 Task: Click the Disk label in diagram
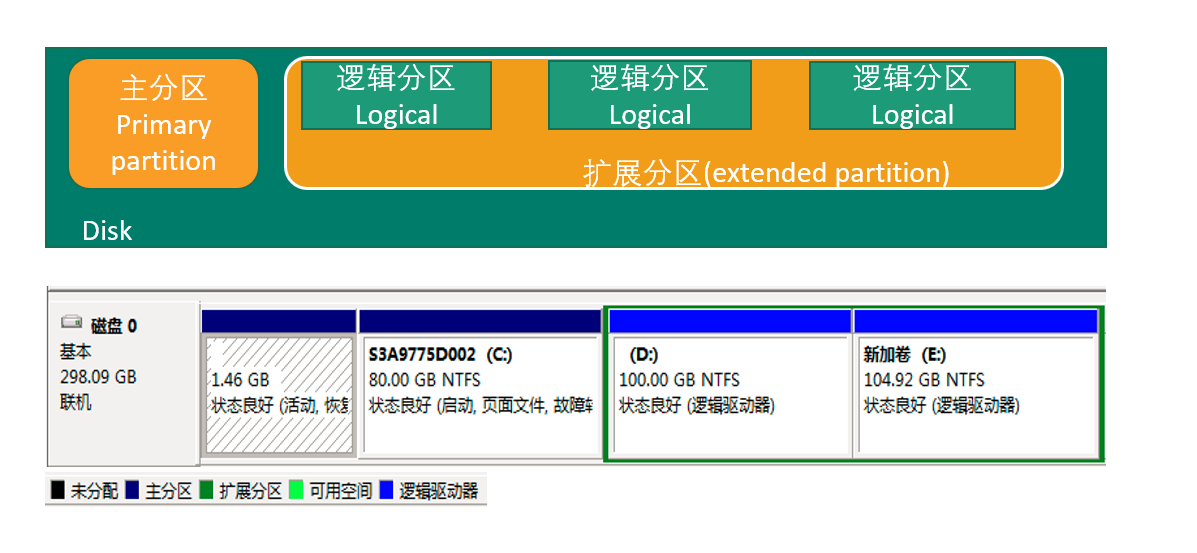pos(107,231)
